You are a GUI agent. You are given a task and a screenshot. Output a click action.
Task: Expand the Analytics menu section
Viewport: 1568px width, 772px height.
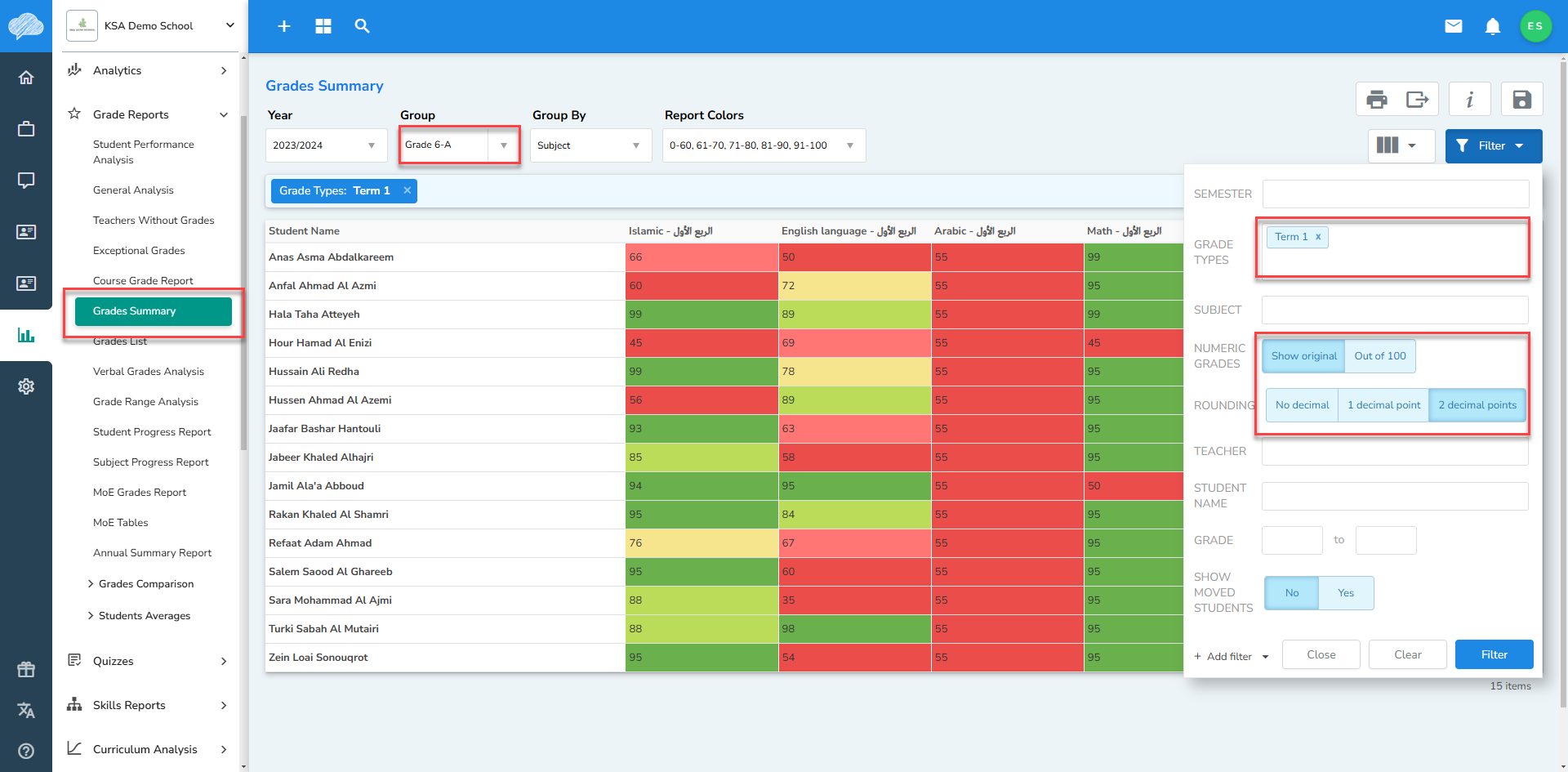149,71
